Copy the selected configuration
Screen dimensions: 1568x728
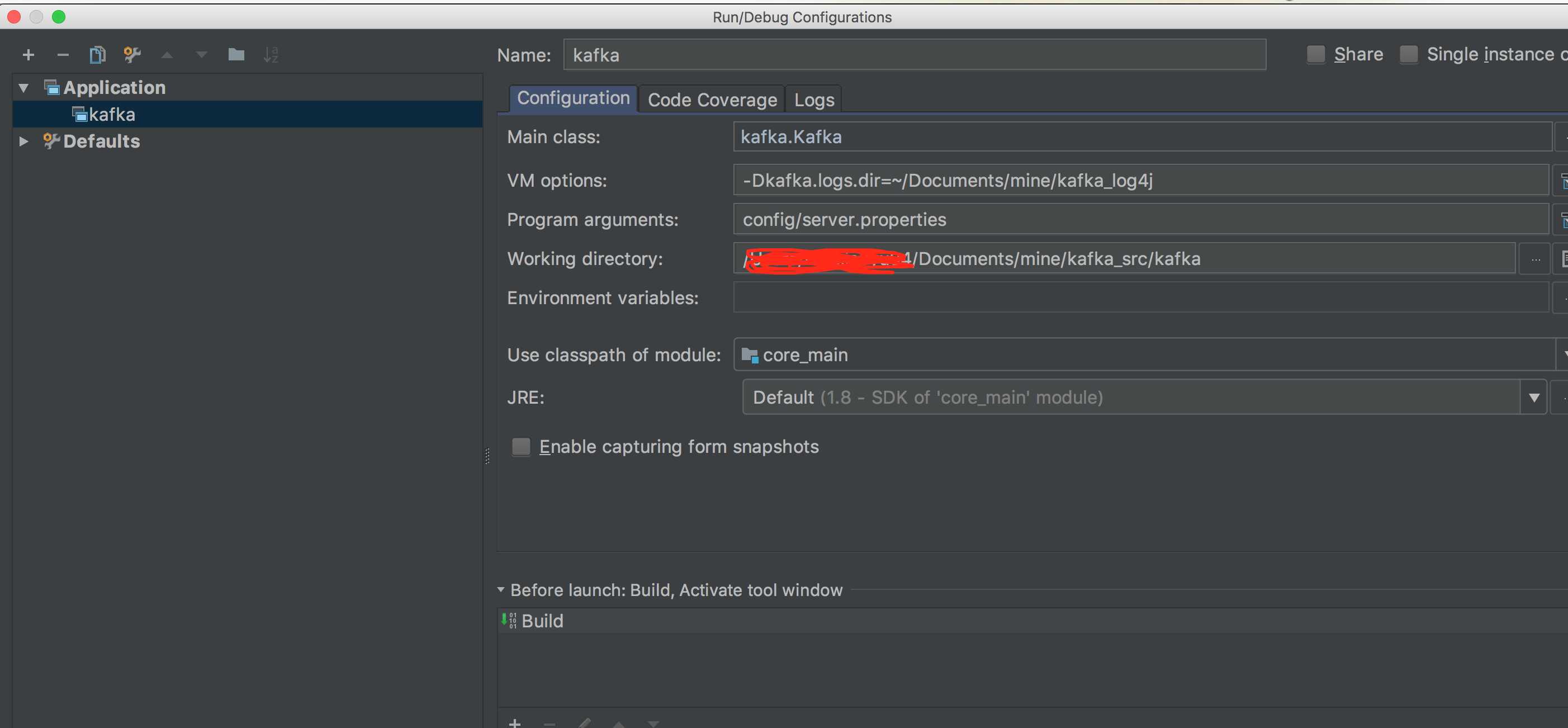(97, 55)
